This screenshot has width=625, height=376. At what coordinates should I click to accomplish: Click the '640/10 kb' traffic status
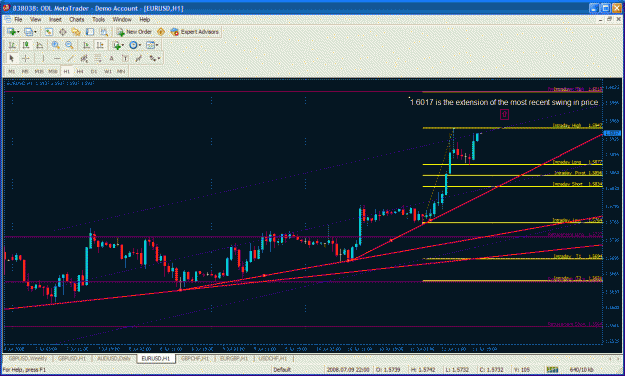581,370
